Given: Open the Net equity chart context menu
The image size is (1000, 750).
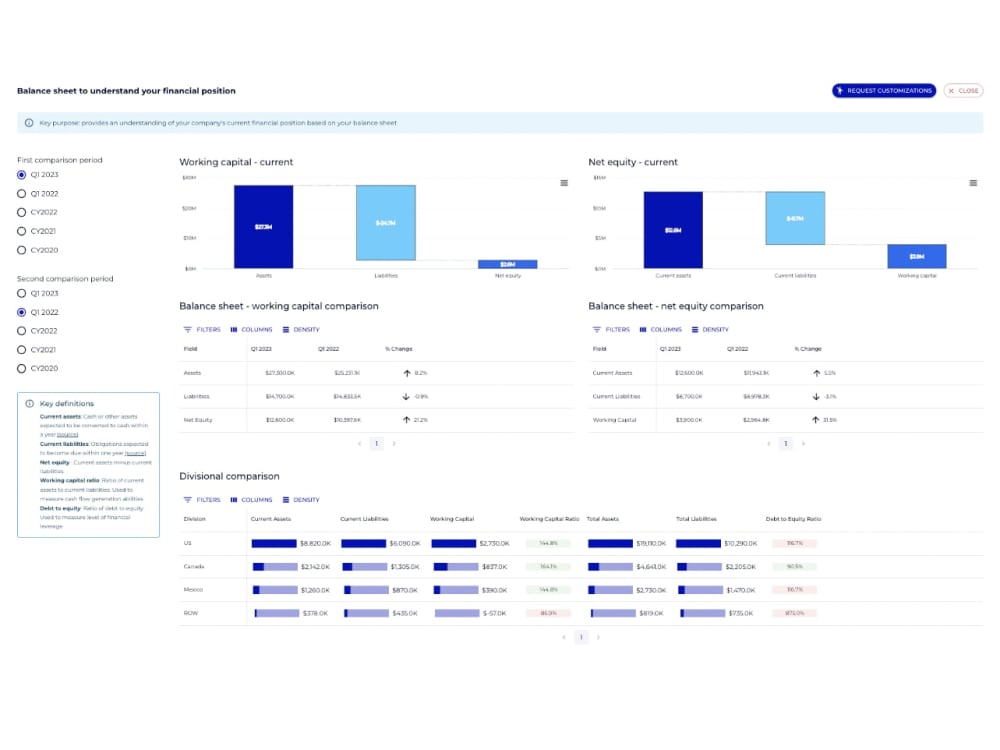Looking at the screenshot, I should click(972, 183).
